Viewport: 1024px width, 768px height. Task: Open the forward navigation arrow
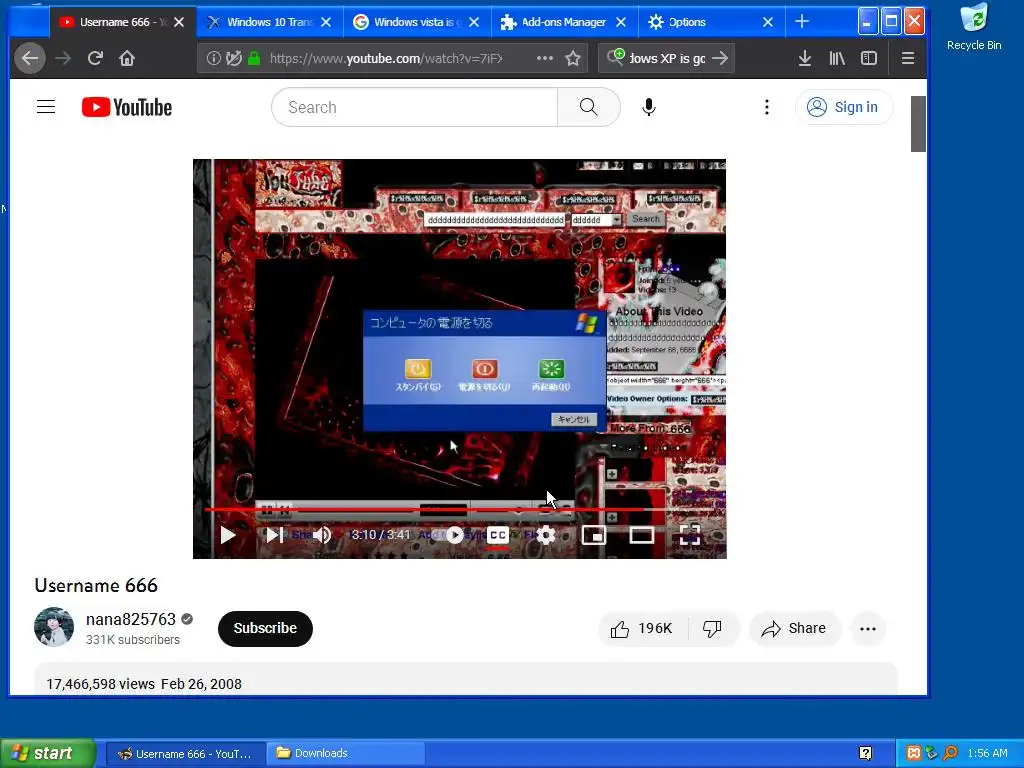click(x=63, y=59)
